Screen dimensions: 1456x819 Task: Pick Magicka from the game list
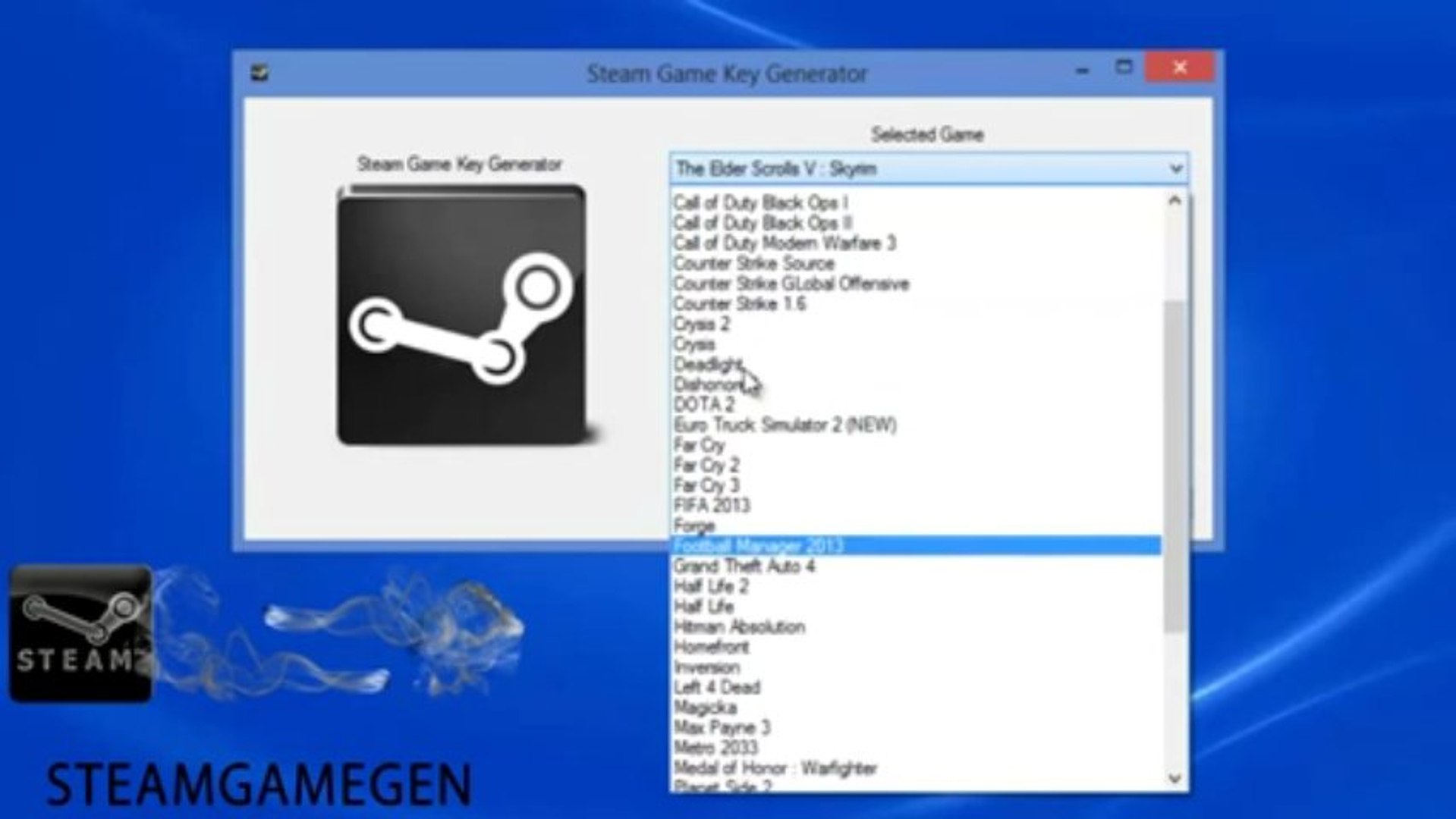705,708
